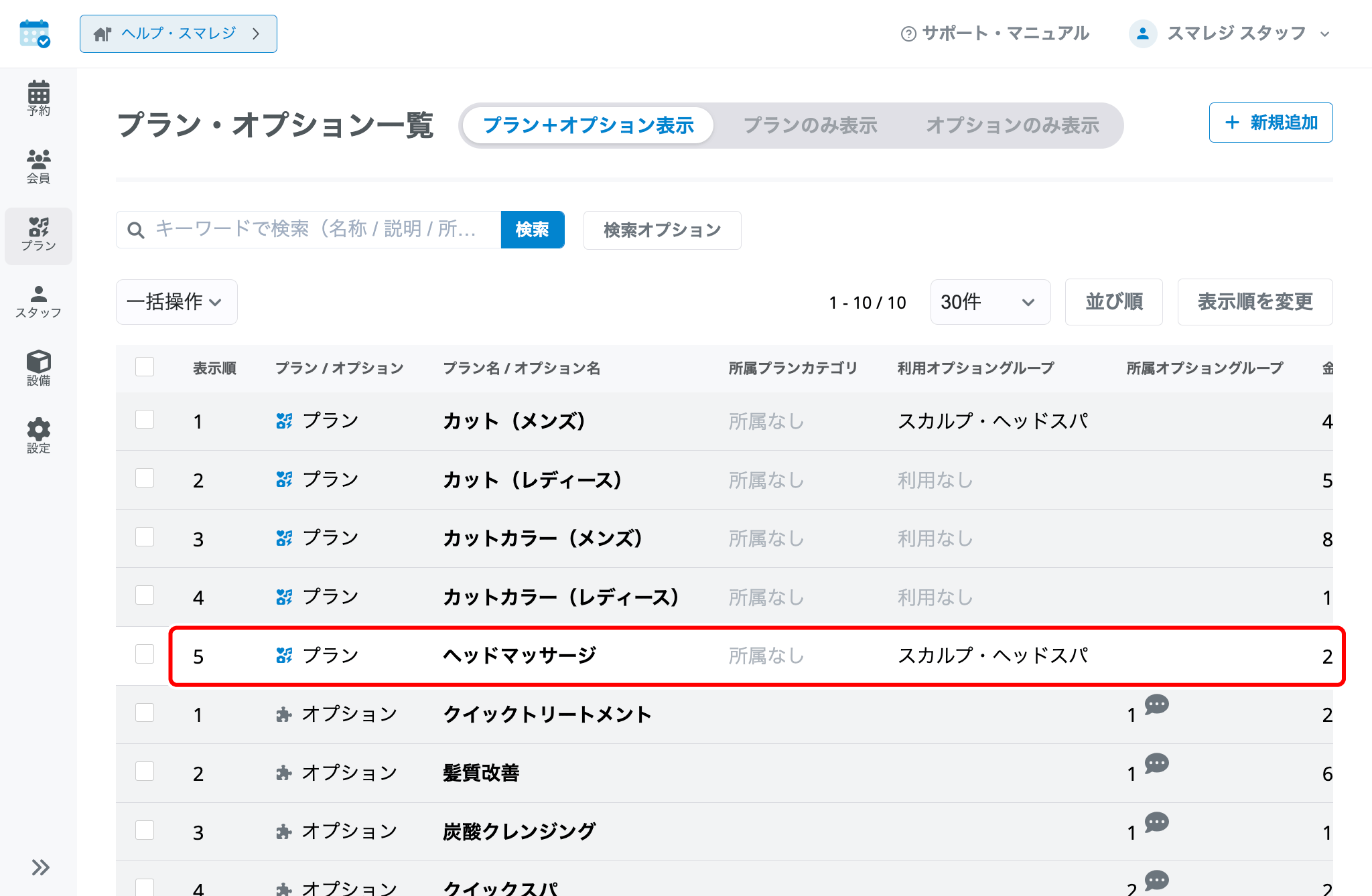Image resolution: width=1372 pixels, height=896 pixels.
Task: Toggle the select-all header checkbox
Action: point(145,367)
